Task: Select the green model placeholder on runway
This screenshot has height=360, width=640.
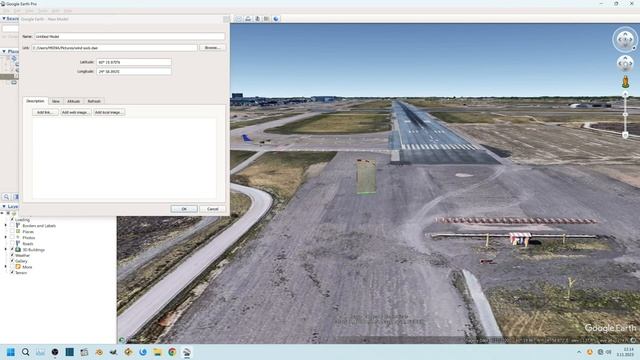Action: (x=366, y=176)
